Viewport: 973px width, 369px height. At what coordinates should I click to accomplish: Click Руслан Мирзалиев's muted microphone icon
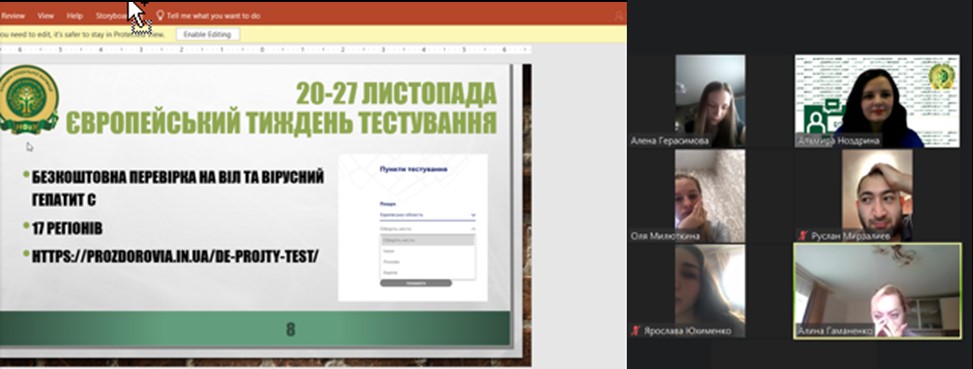pyautogui.click(x=803, y=236)
